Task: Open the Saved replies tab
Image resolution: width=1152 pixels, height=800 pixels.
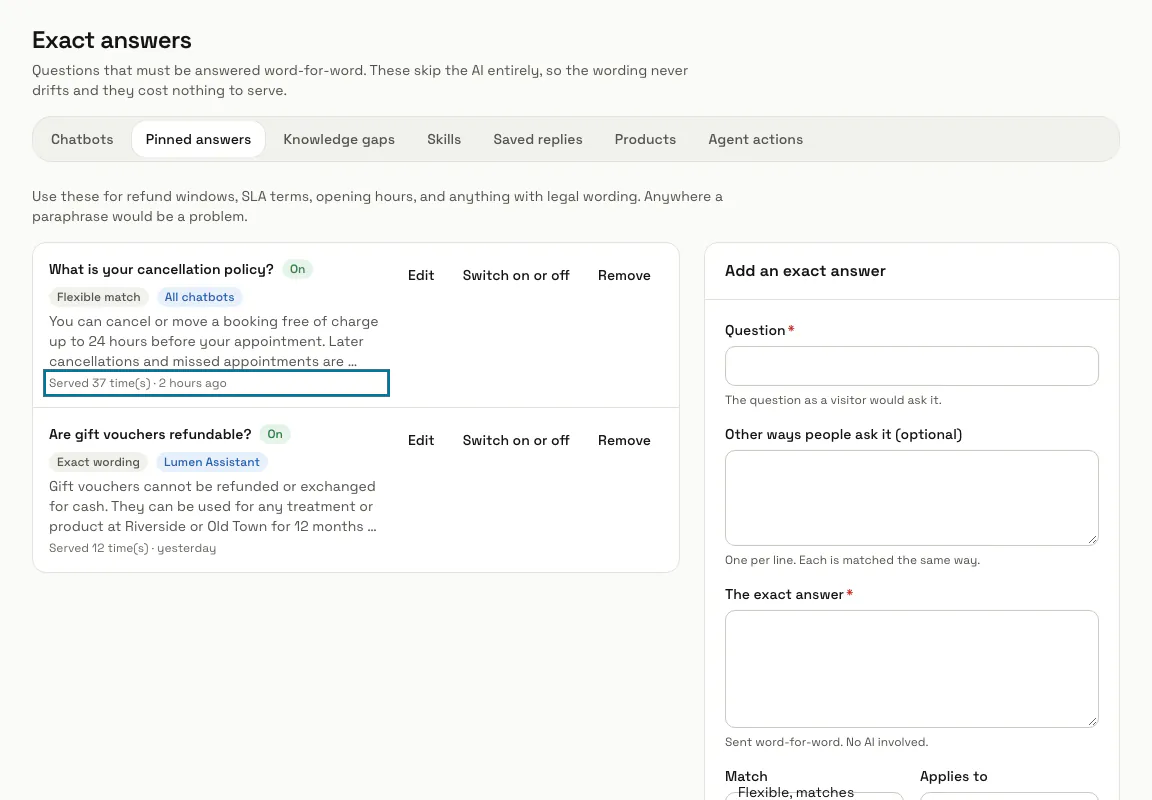Action: pos(538,140)
